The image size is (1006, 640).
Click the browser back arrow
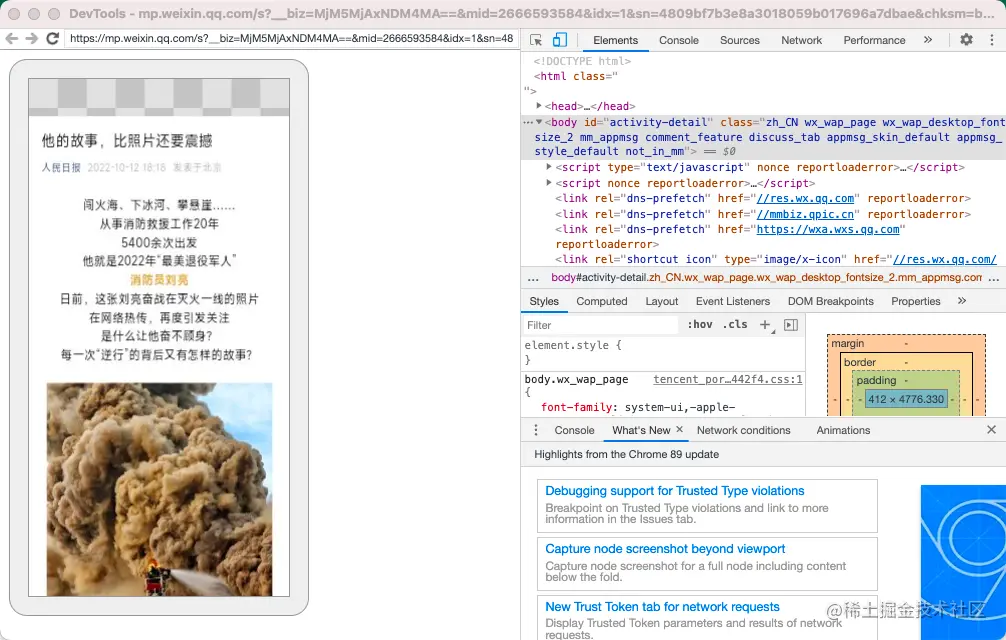coord(12,38)
